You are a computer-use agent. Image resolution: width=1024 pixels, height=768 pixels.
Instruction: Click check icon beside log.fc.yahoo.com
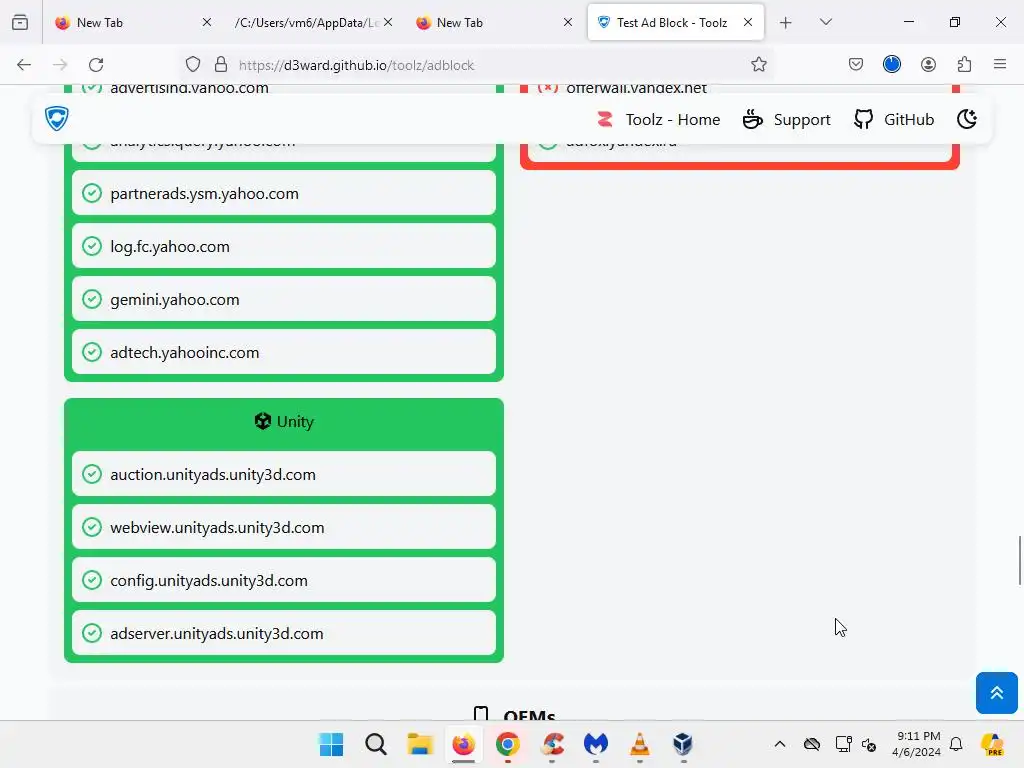pos(92,246)
